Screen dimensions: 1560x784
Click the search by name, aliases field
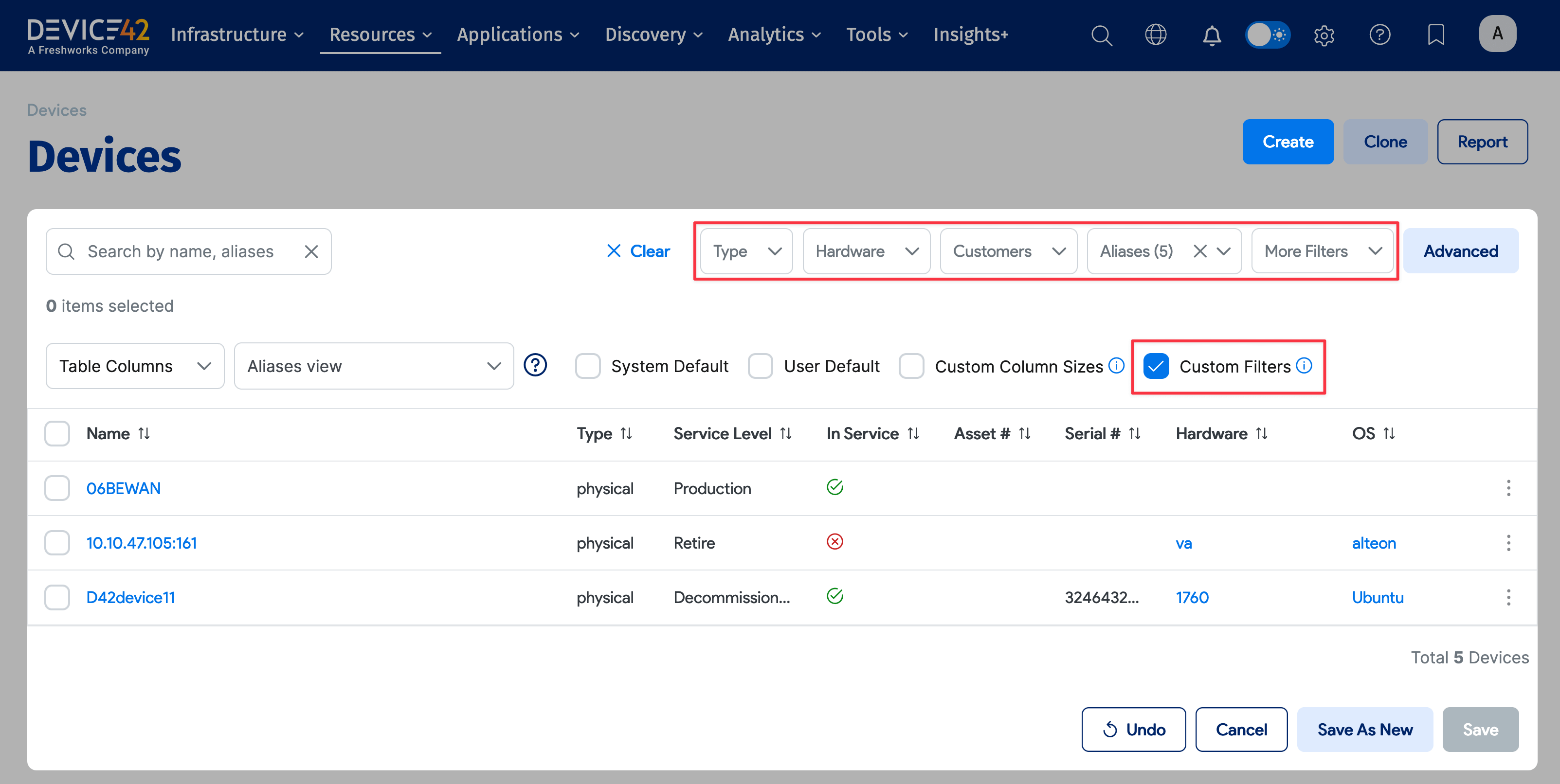coord(181,251)
